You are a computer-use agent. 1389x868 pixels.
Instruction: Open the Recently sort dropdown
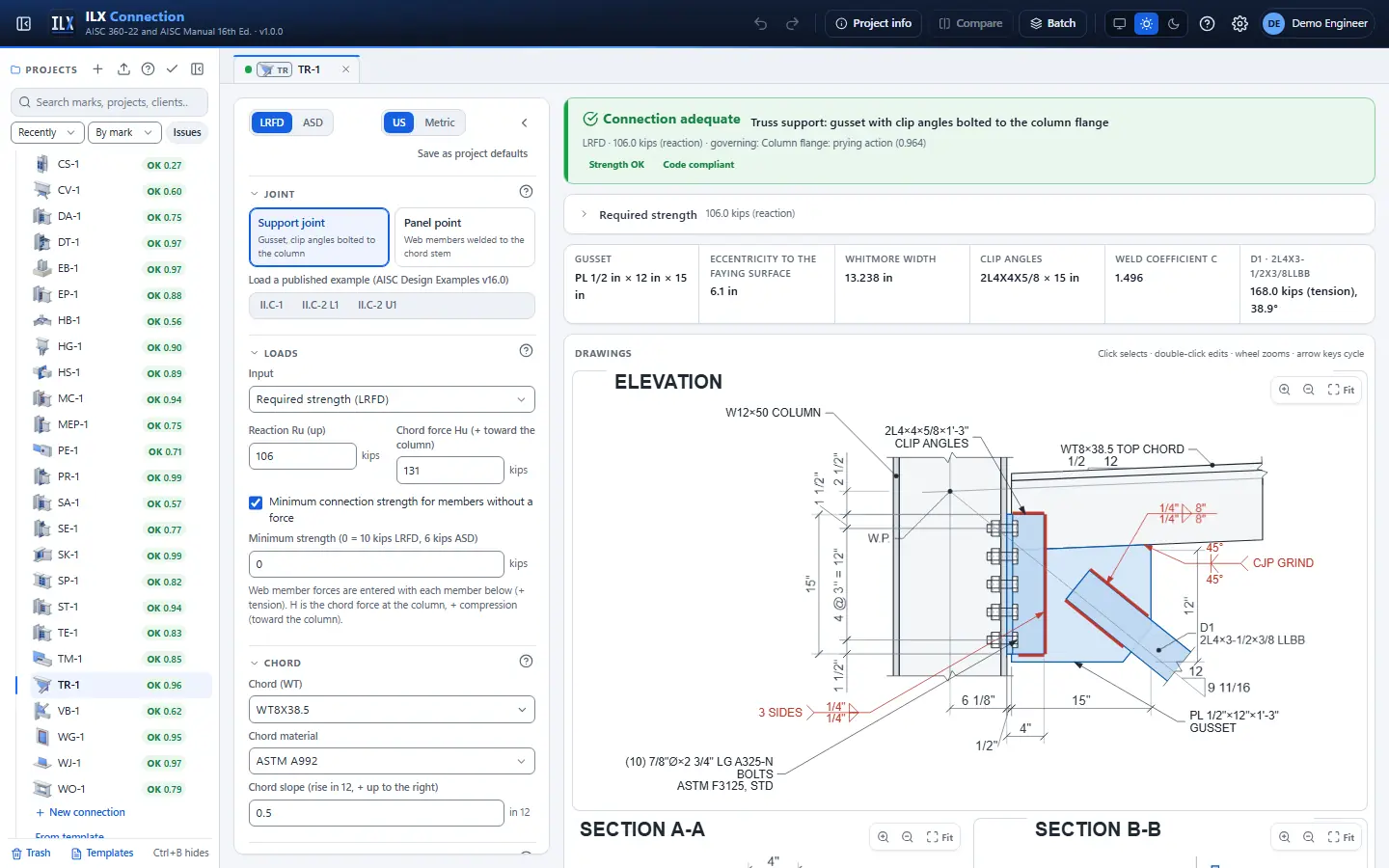[x=46, y=132]
